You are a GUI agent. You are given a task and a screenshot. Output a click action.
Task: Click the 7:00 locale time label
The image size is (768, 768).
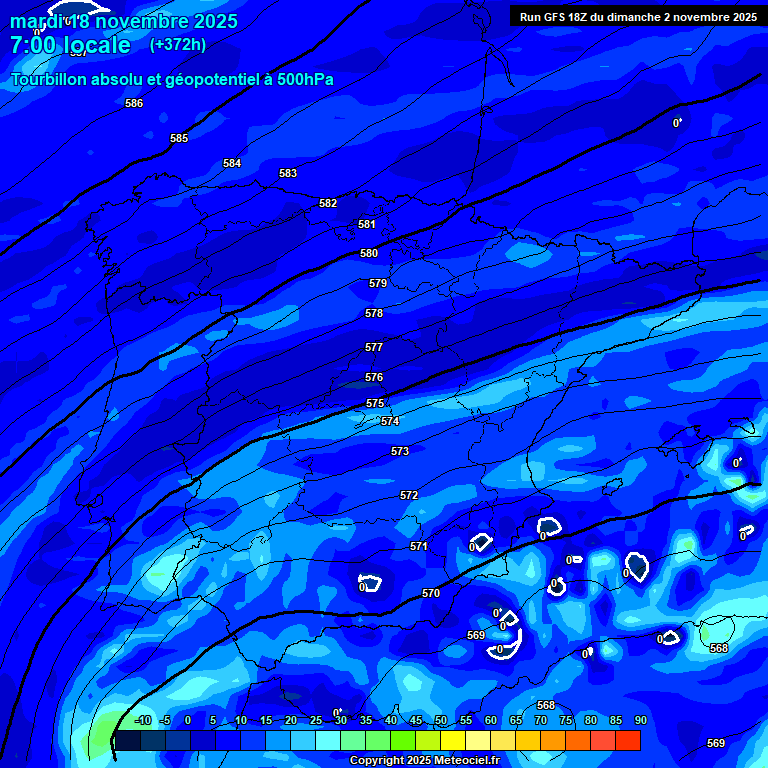point(70,45)
